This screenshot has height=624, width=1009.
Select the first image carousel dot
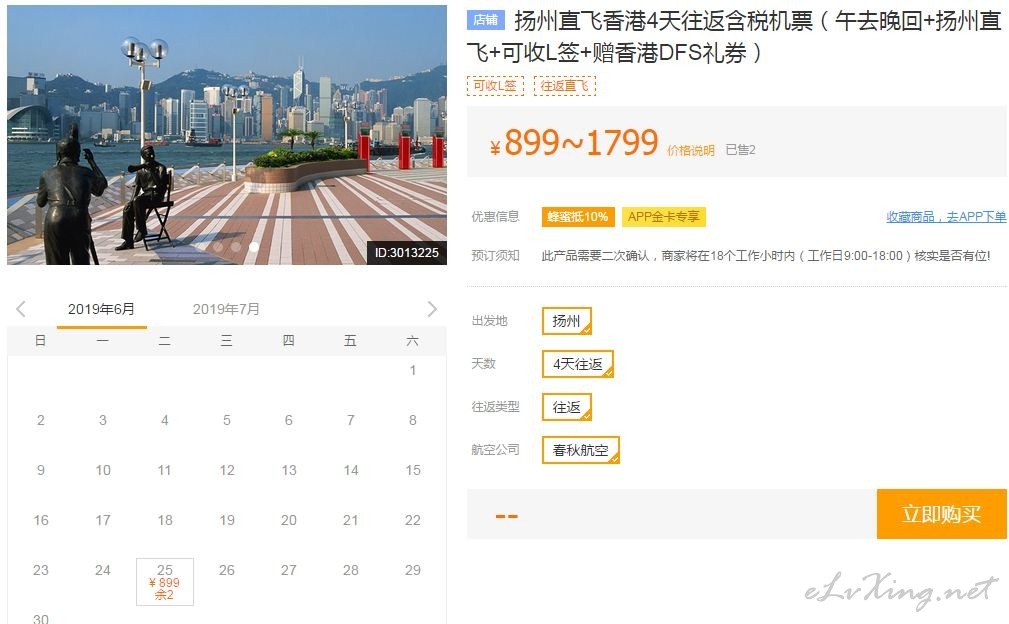[x=218, y=247]
